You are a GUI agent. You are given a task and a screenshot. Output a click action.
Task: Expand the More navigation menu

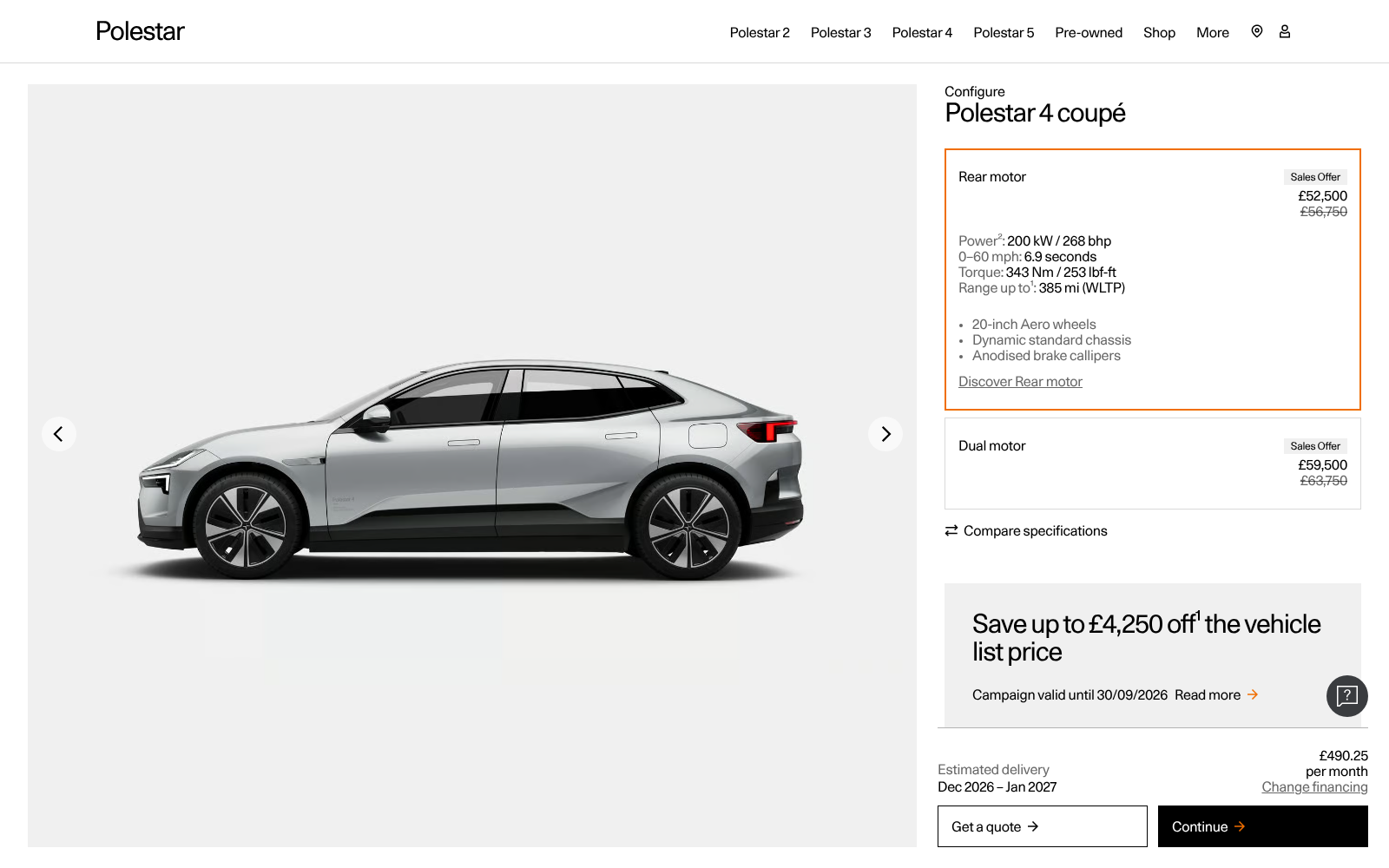coord(1213,32)
